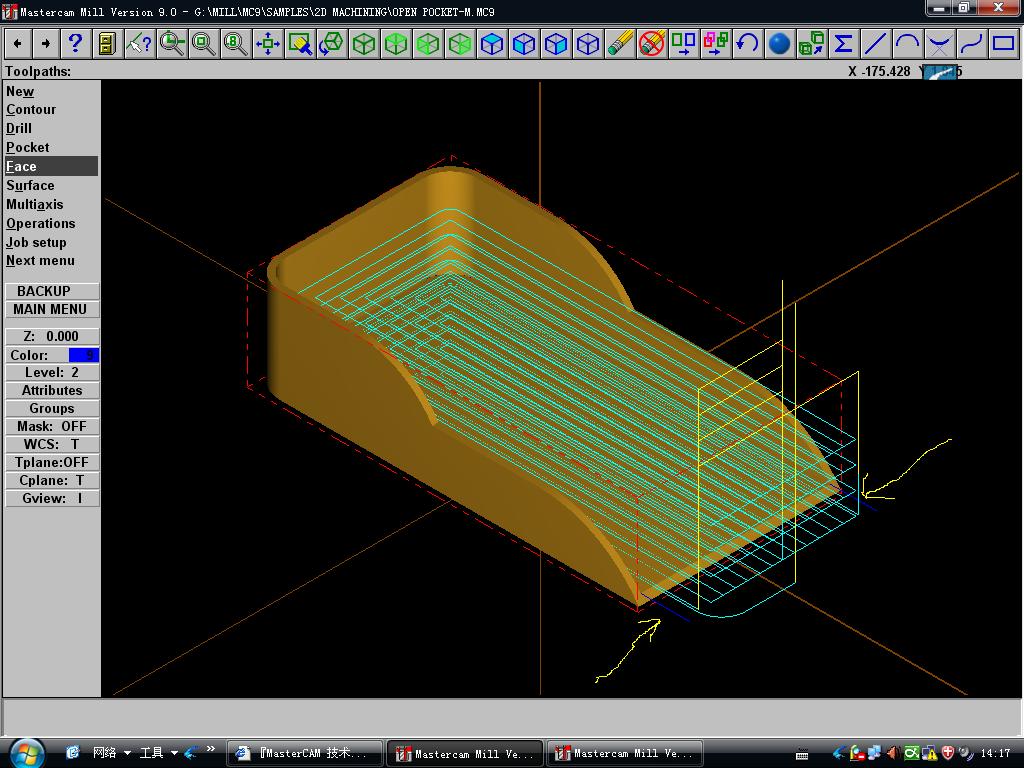This screenshot has height=768, width=1024.
Task: Open the Cplane: T selector
Action: coord(52,480)
